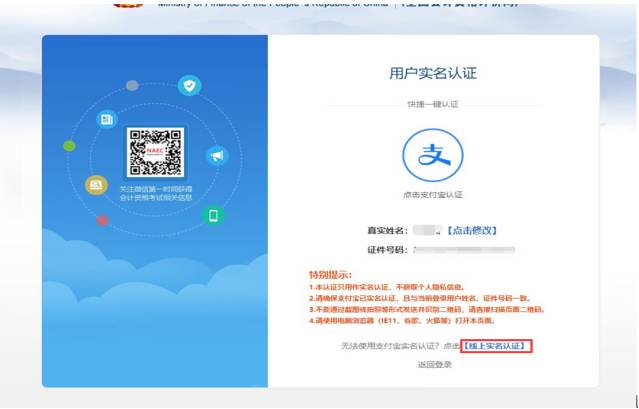This screenshot has width=639, height=409.
Task: Click the green dot on orbit
Action: [69, 146]
